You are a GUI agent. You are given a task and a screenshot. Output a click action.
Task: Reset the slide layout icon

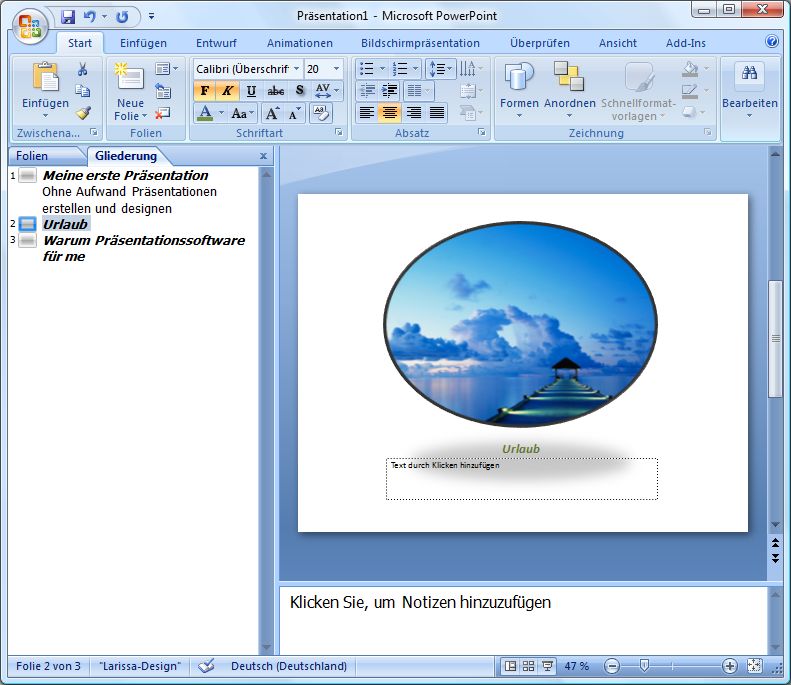coord(163,91)
